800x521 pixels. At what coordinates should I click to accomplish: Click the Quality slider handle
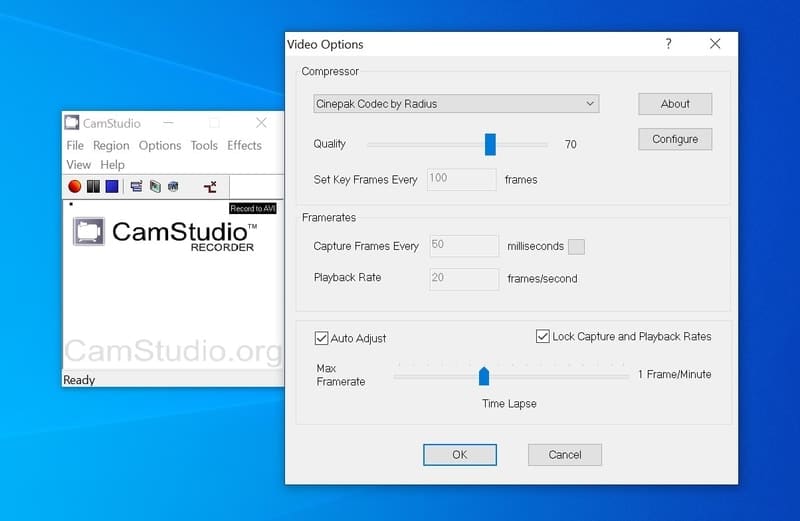click(490, 144)
